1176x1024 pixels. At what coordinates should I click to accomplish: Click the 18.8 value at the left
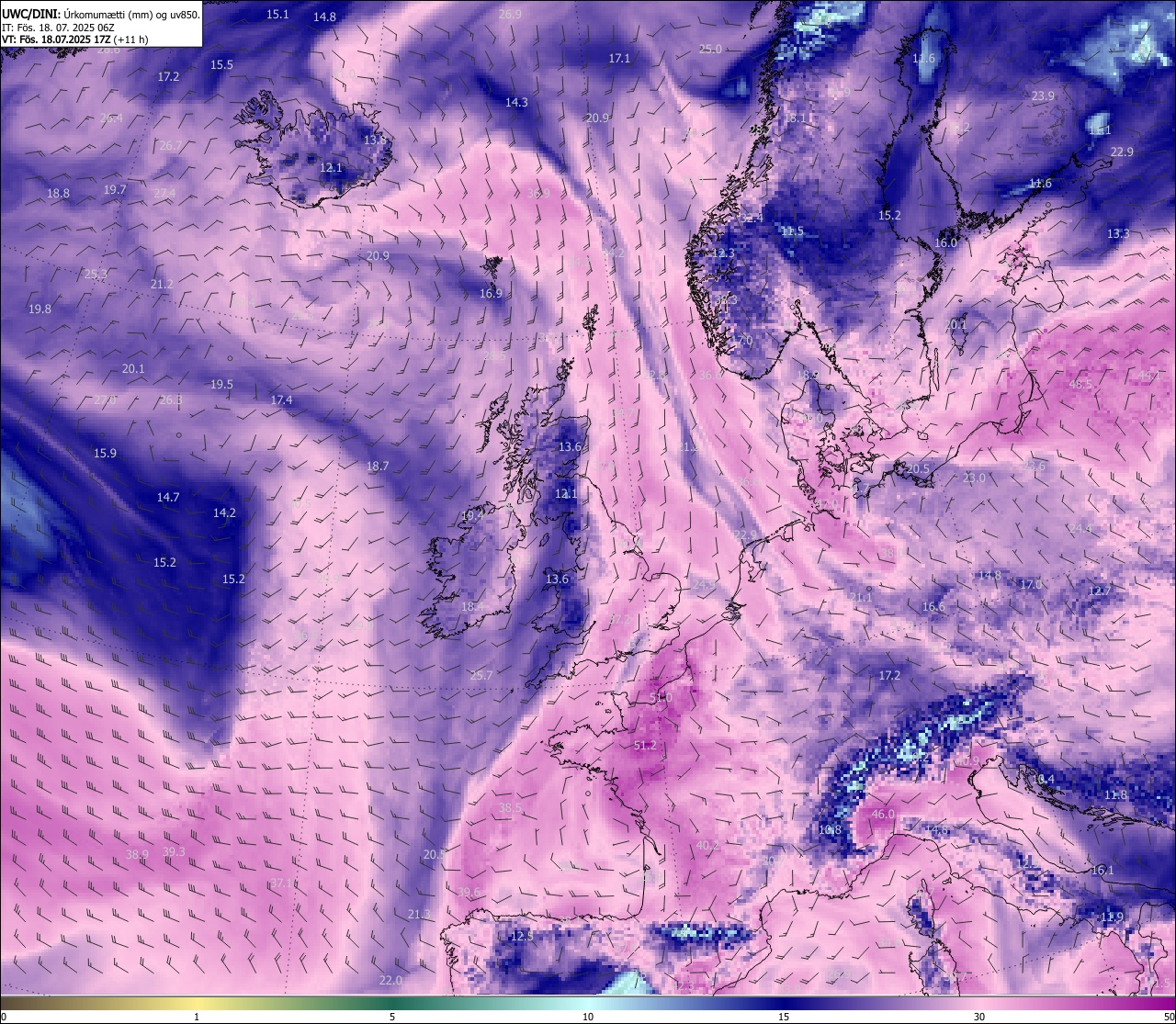(58, 193)
